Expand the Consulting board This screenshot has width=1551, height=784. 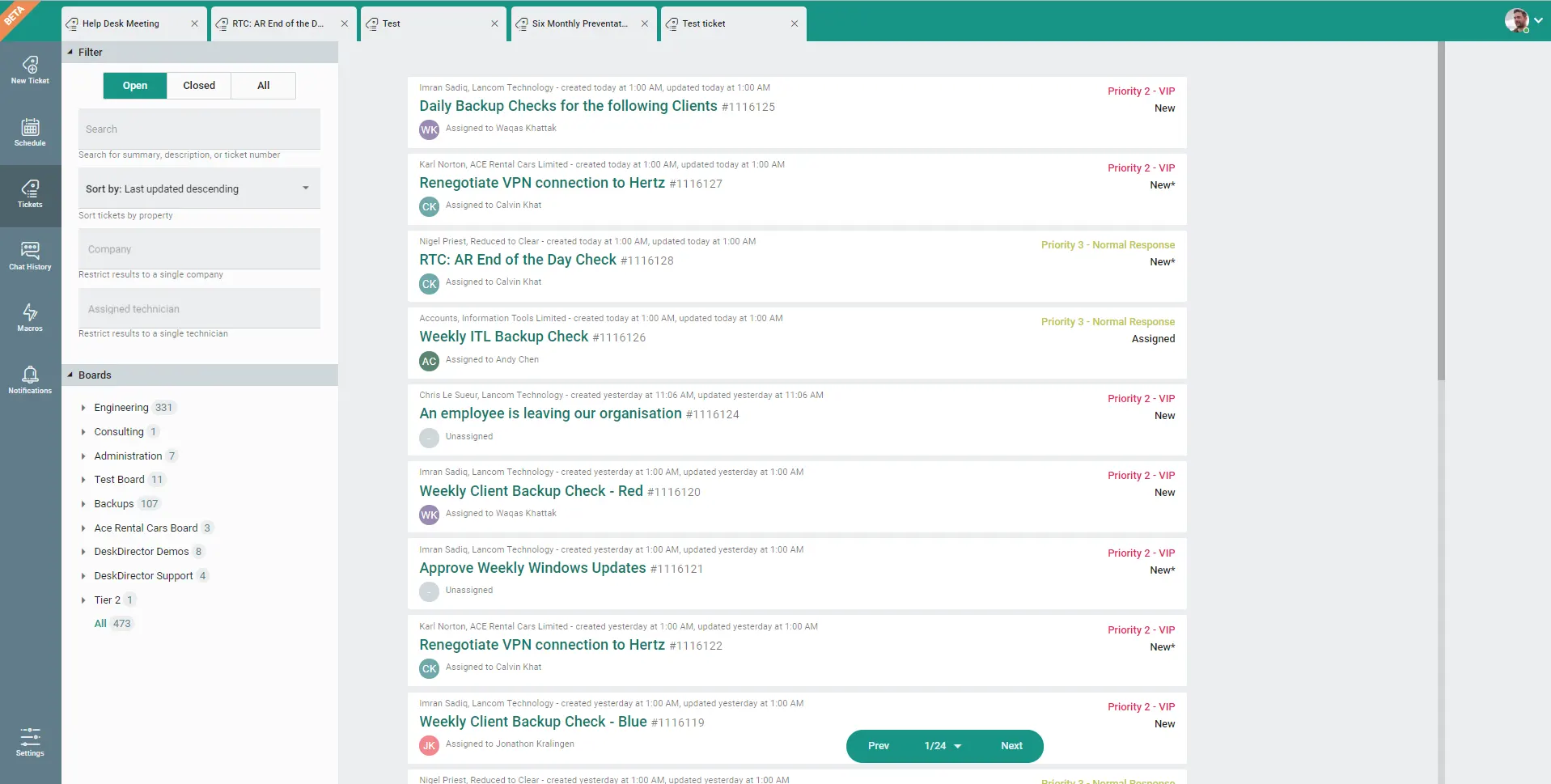point(83,432)
